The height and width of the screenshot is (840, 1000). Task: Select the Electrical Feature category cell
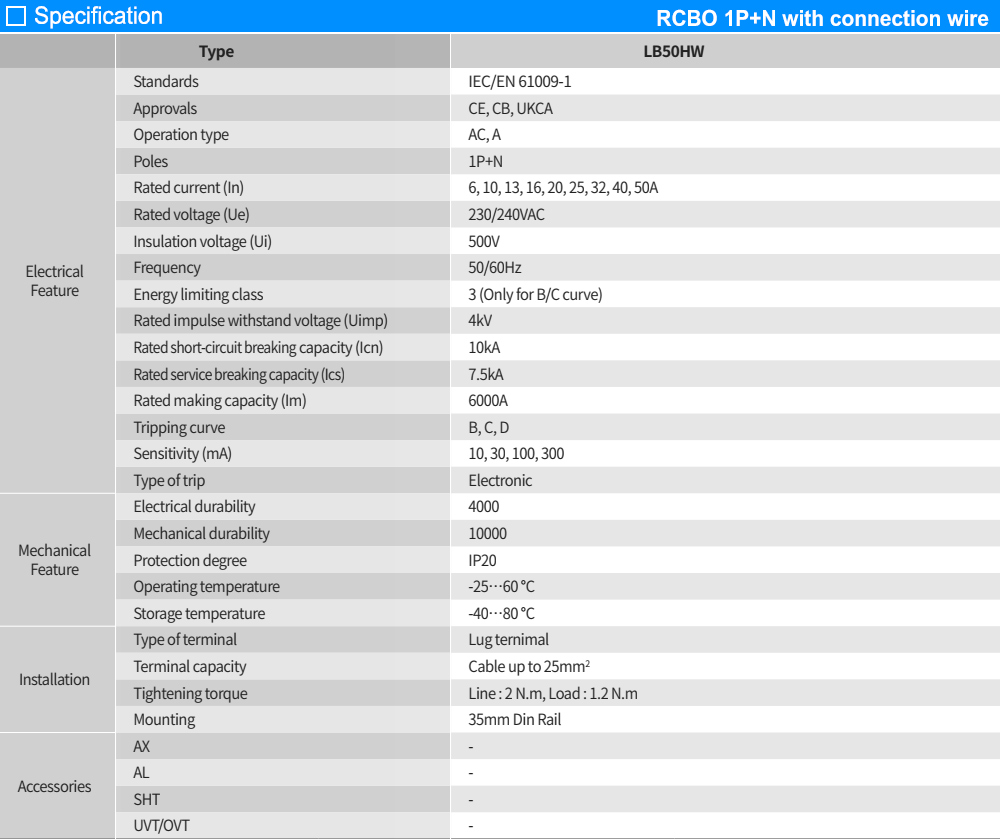tap(55, 281)
